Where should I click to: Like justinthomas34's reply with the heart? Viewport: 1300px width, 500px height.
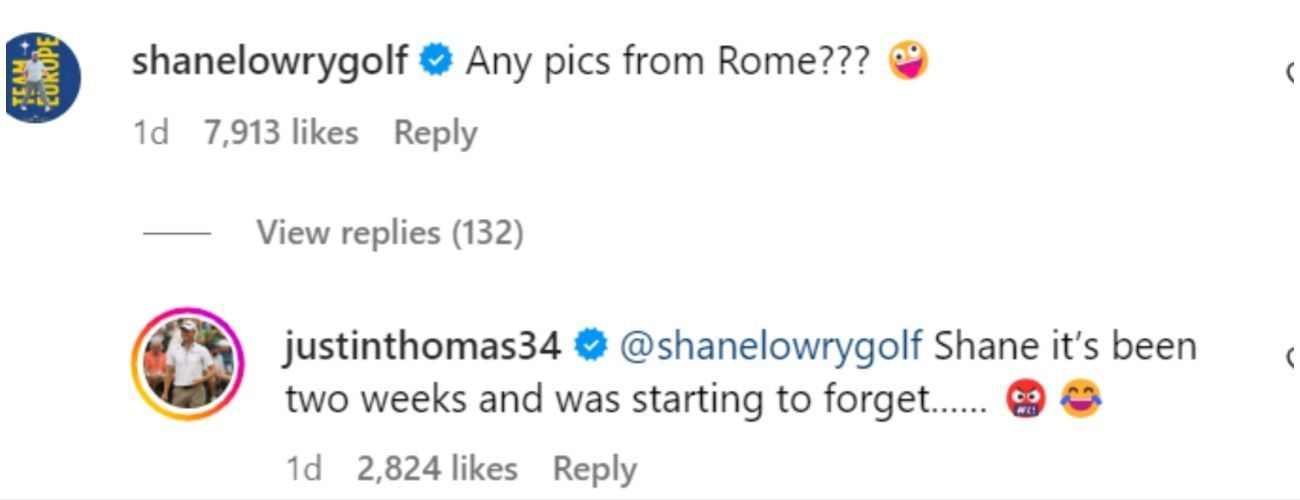click(1292, 357)
